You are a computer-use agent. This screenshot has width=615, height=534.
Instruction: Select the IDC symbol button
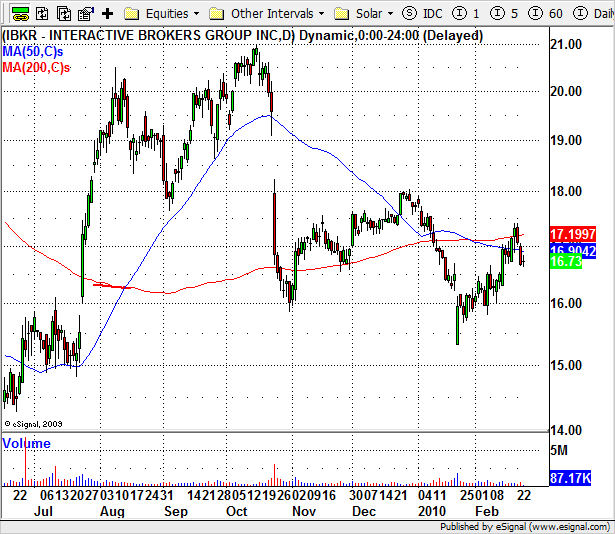[x=432, y=14]
